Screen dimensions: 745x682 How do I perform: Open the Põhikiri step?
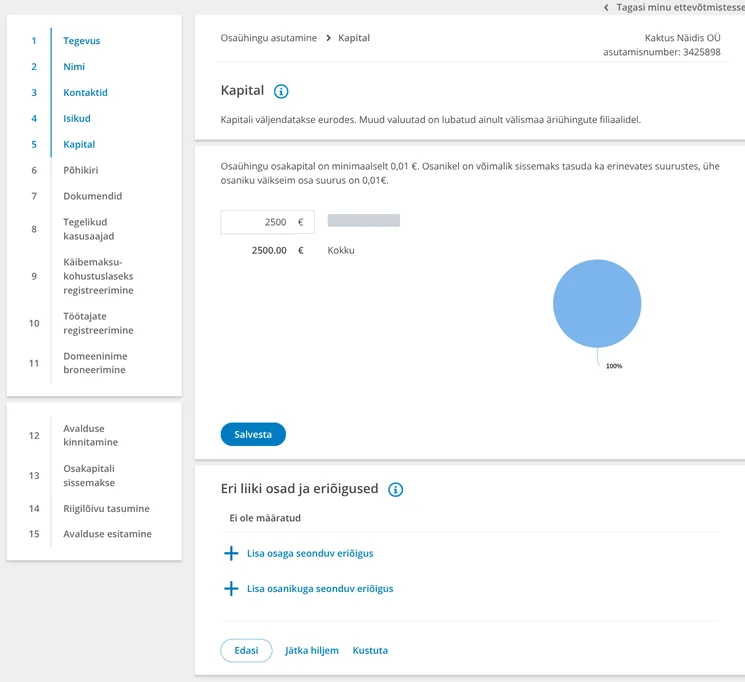(x=81, y=170)
